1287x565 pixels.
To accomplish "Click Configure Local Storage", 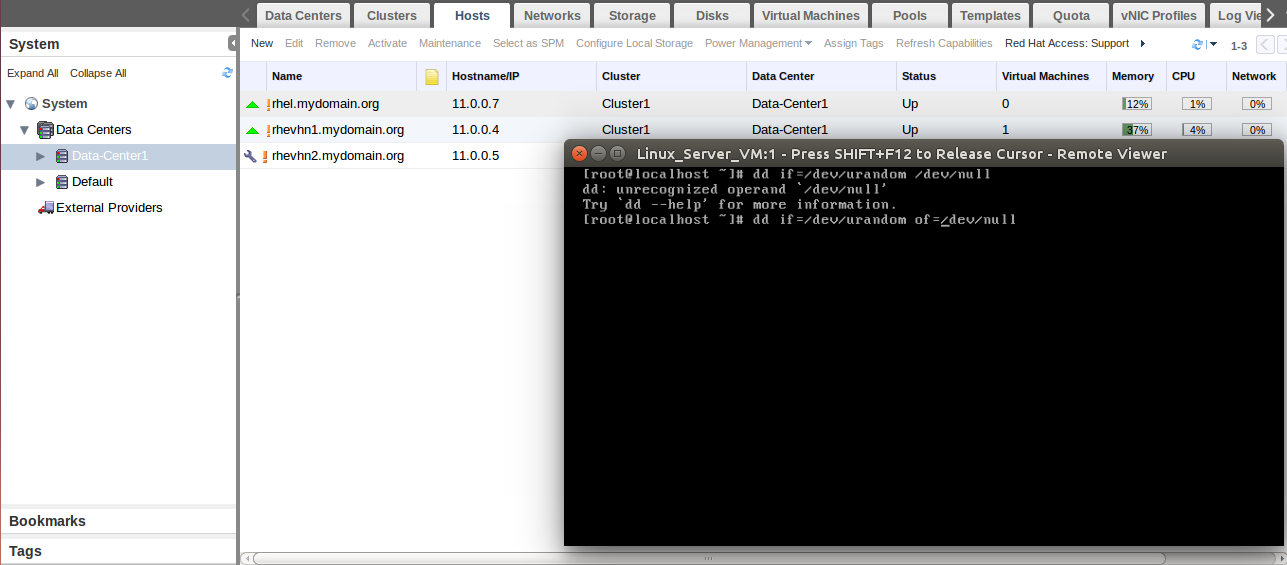I will (634, 43).
